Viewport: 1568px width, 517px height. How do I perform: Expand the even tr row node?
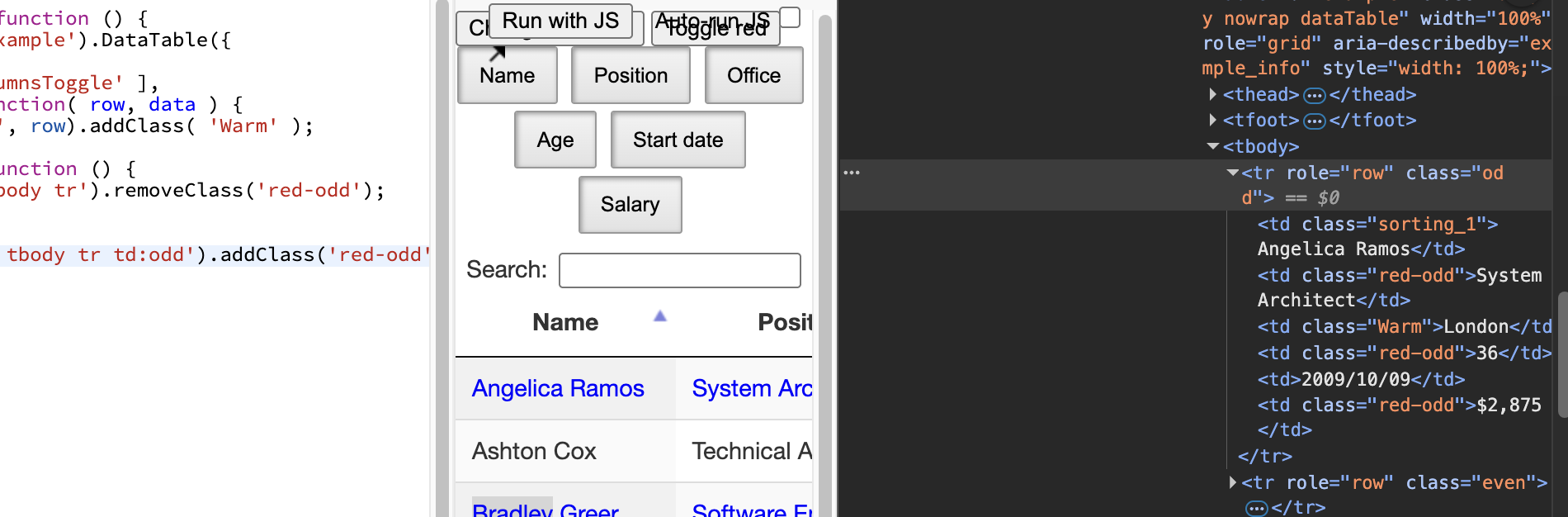tap(1232, 482)
